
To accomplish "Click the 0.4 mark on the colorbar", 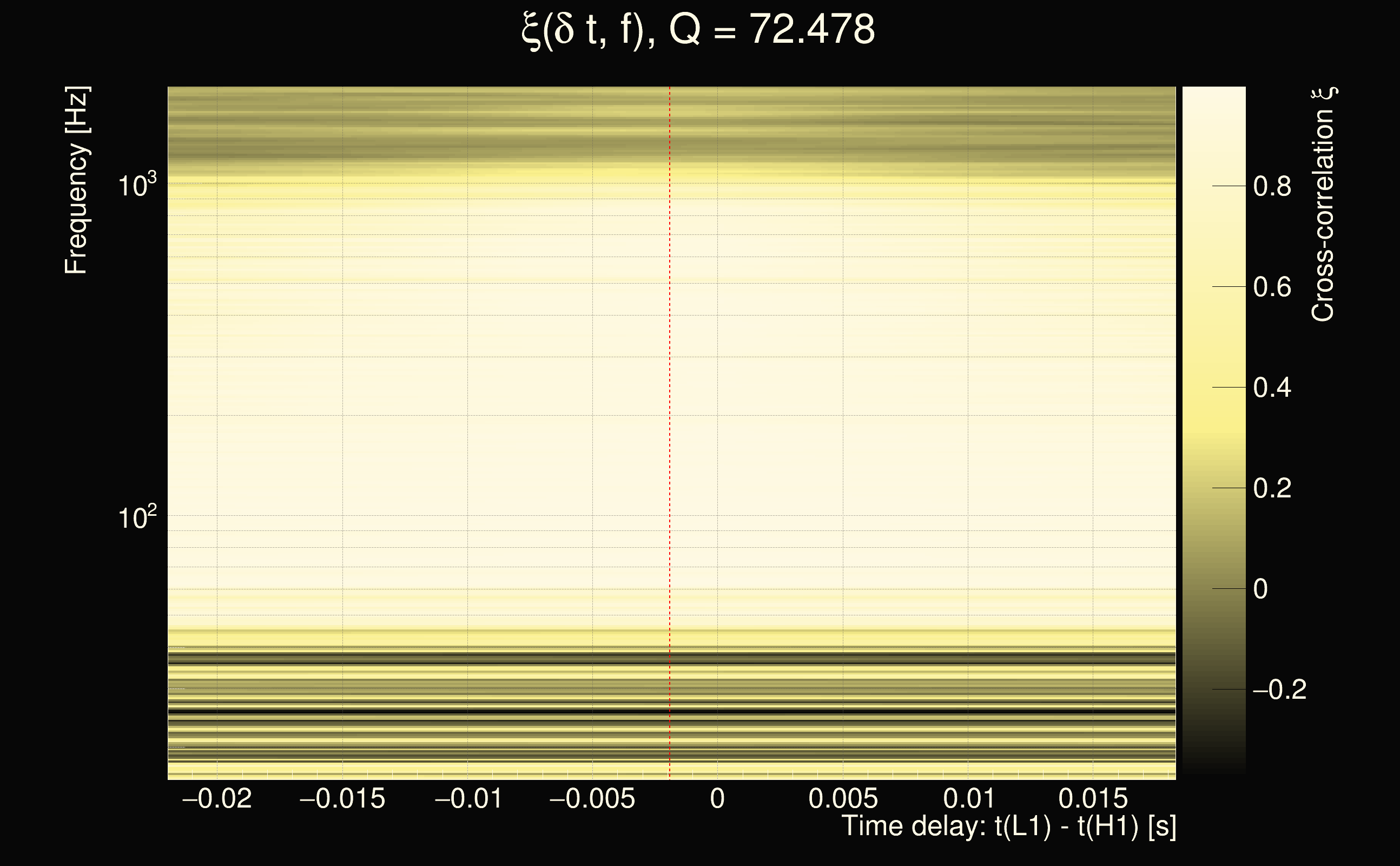I will [1272, 388].
